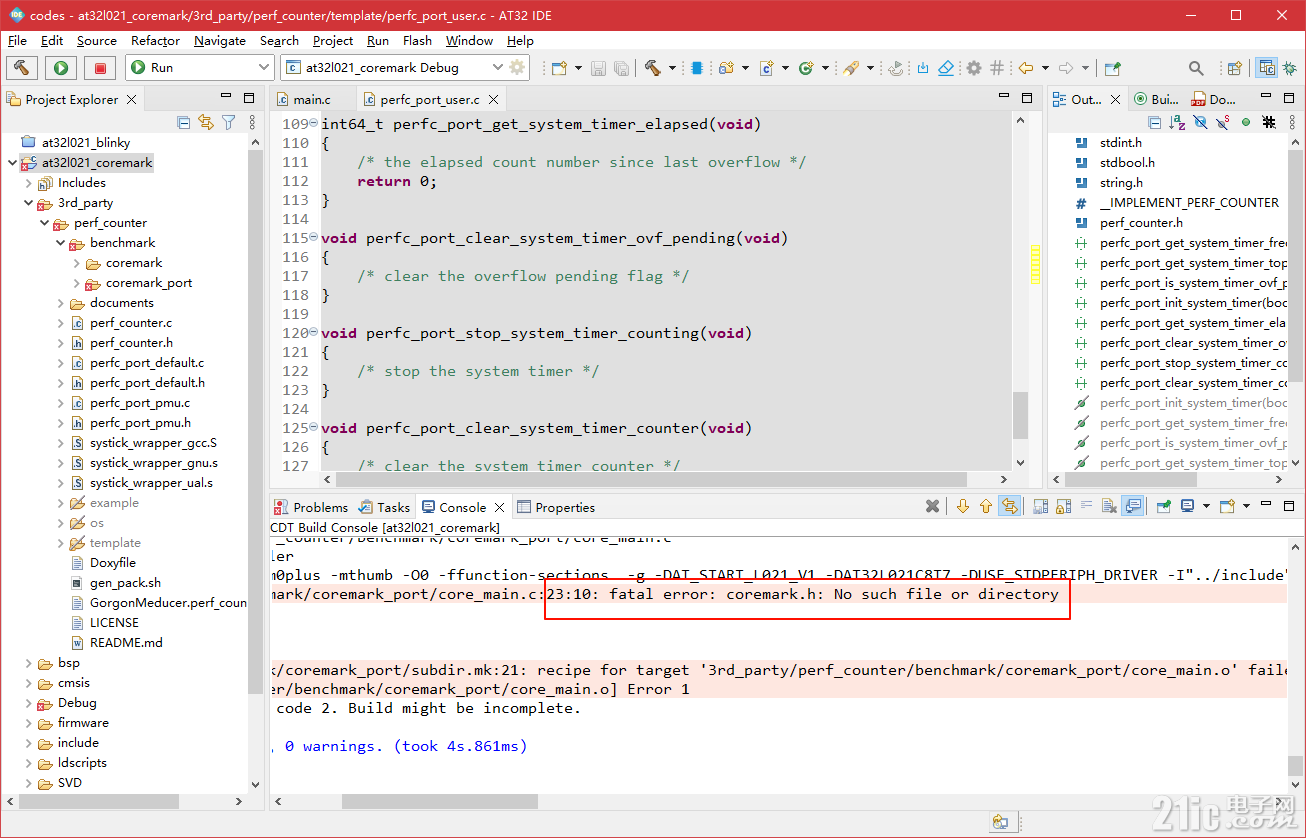Select the at32l021_blinky project
Viewport: 1306px width, 838px height.
click(86, 143)
